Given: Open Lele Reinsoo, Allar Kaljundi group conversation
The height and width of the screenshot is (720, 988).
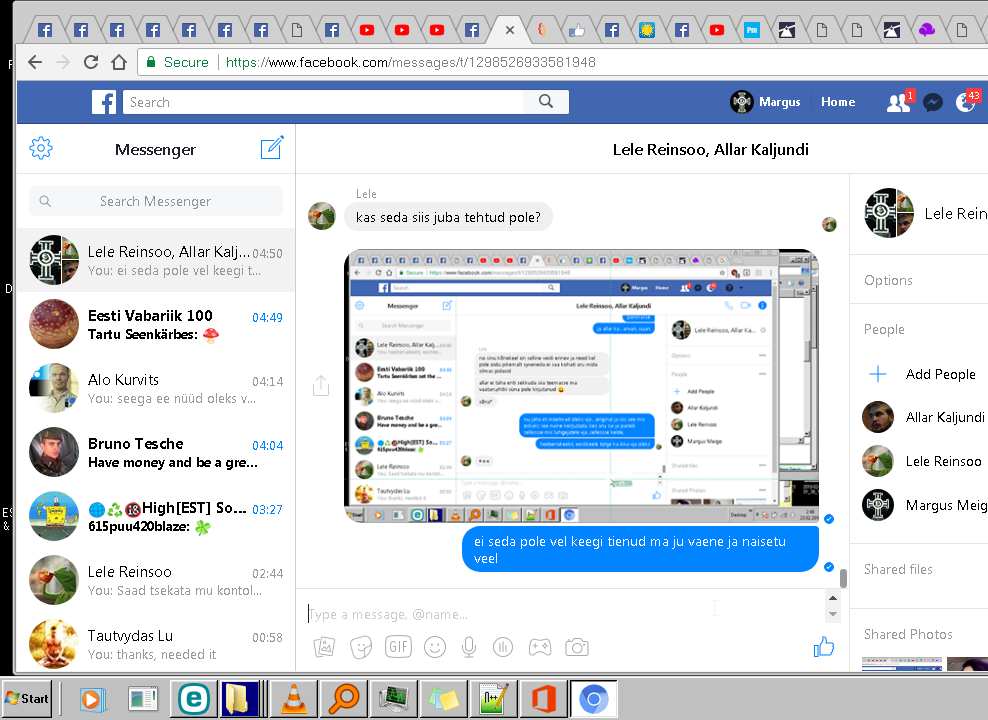Looking at the screenshot, I should 156,260.
